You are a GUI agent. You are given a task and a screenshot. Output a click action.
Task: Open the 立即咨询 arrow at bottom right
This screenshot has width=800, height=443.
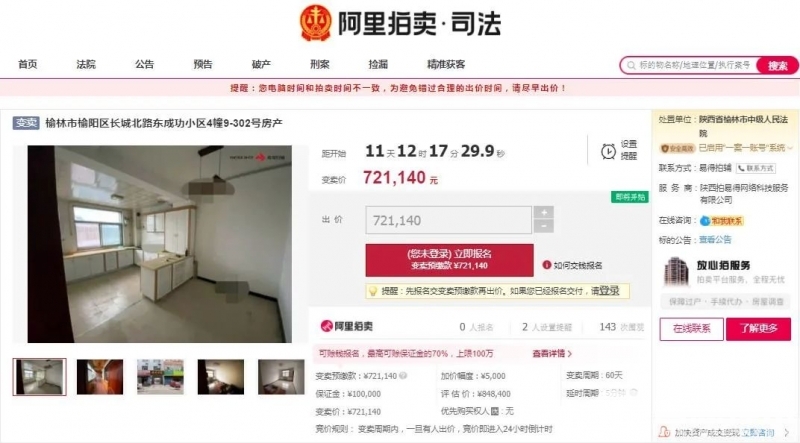click(786, 433)
